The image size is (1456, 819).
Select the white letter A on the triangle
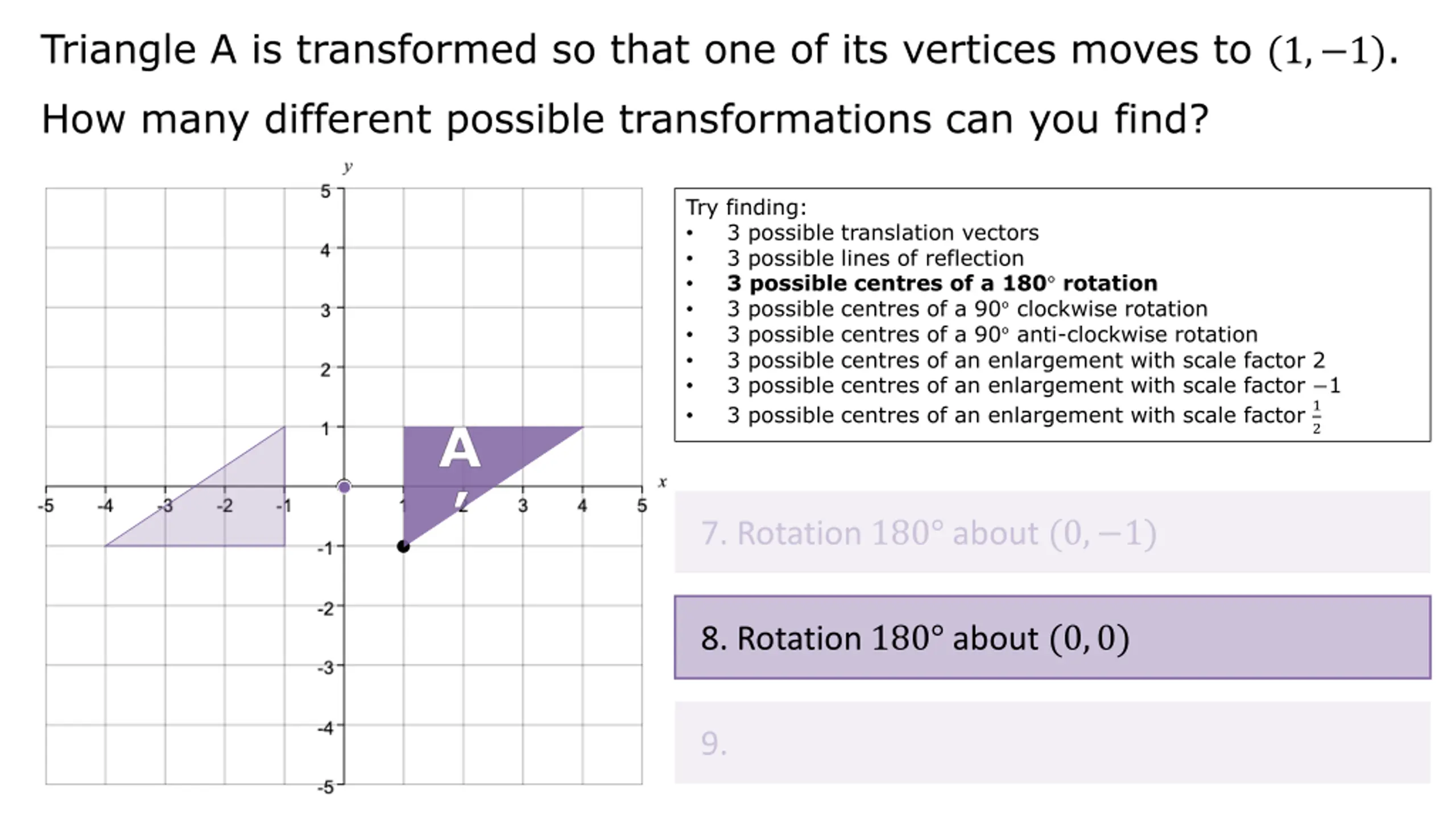[x=460, y=448]
